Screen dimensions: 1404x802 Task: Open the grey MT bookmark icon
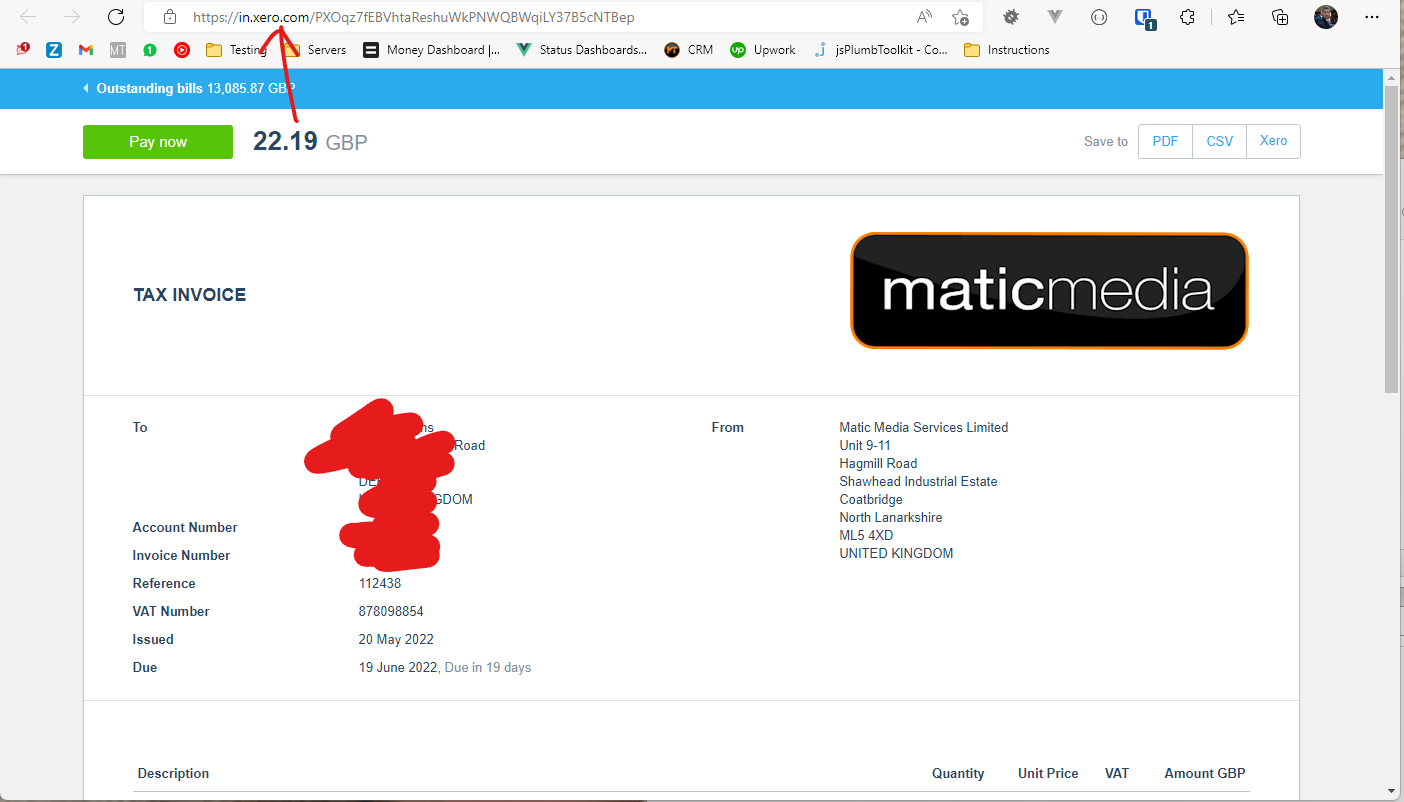pos(118,49)
